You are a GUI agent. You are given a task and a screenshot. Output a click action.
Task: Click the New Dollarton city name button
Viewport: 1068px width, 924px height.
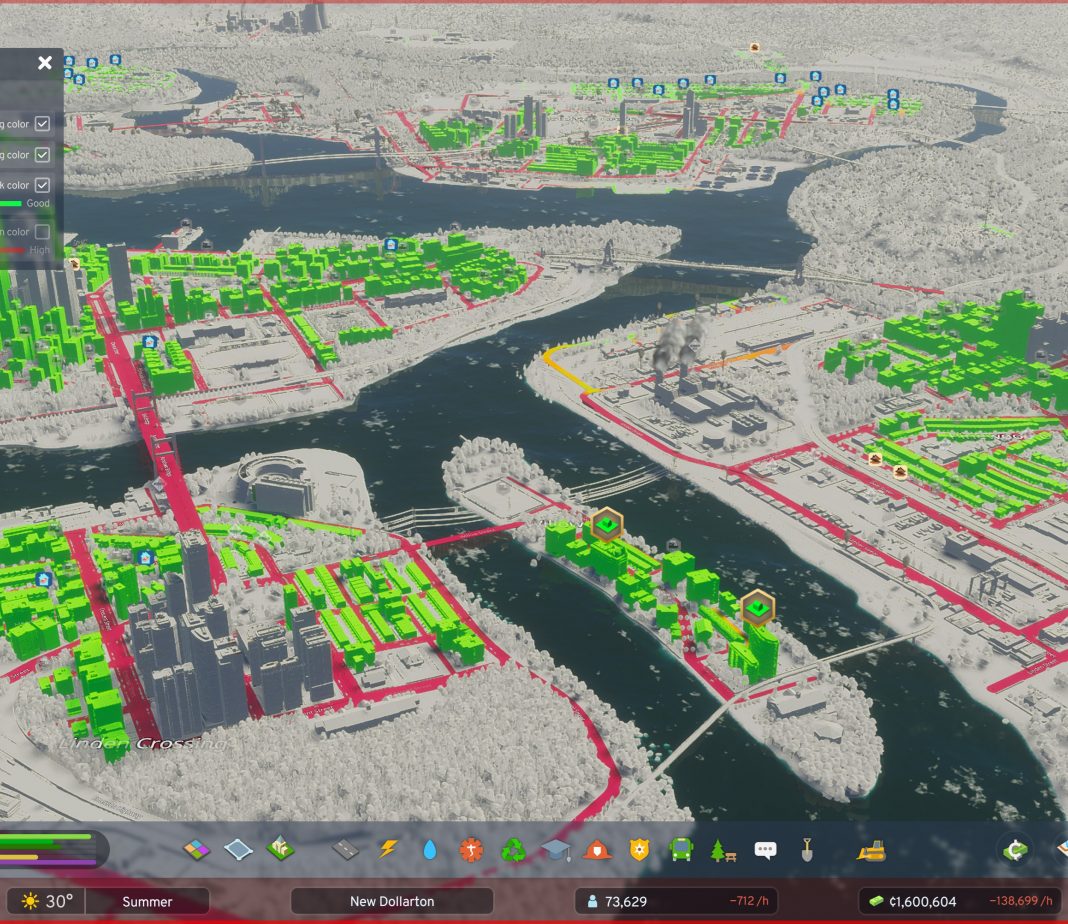click(x=392, y=901)
